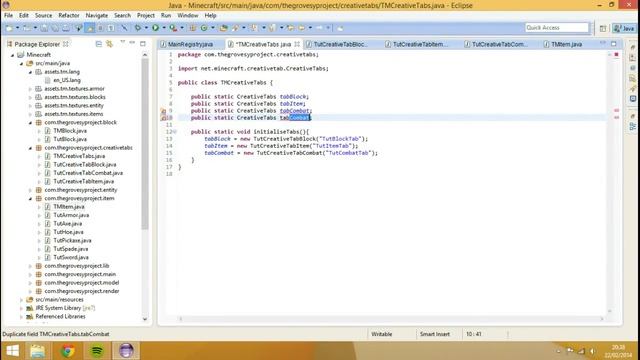This screenshot has width=640, height=360.
Task: Open the File menu
Action: click(x=8, y=16)
